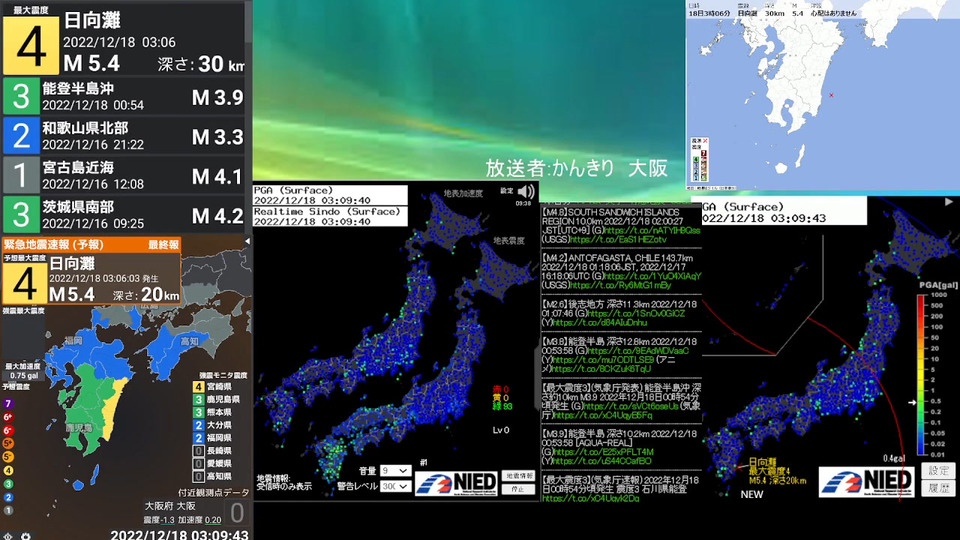
Task: Click the gray 1 legend circle
Action: click(x=8, y=510)
